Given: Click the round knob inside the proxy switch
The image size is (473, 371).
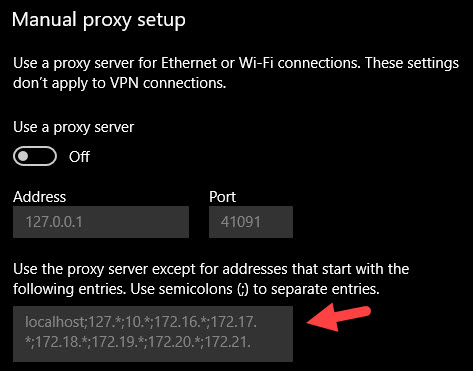Looking at the screenshot, I should point(23,156).
